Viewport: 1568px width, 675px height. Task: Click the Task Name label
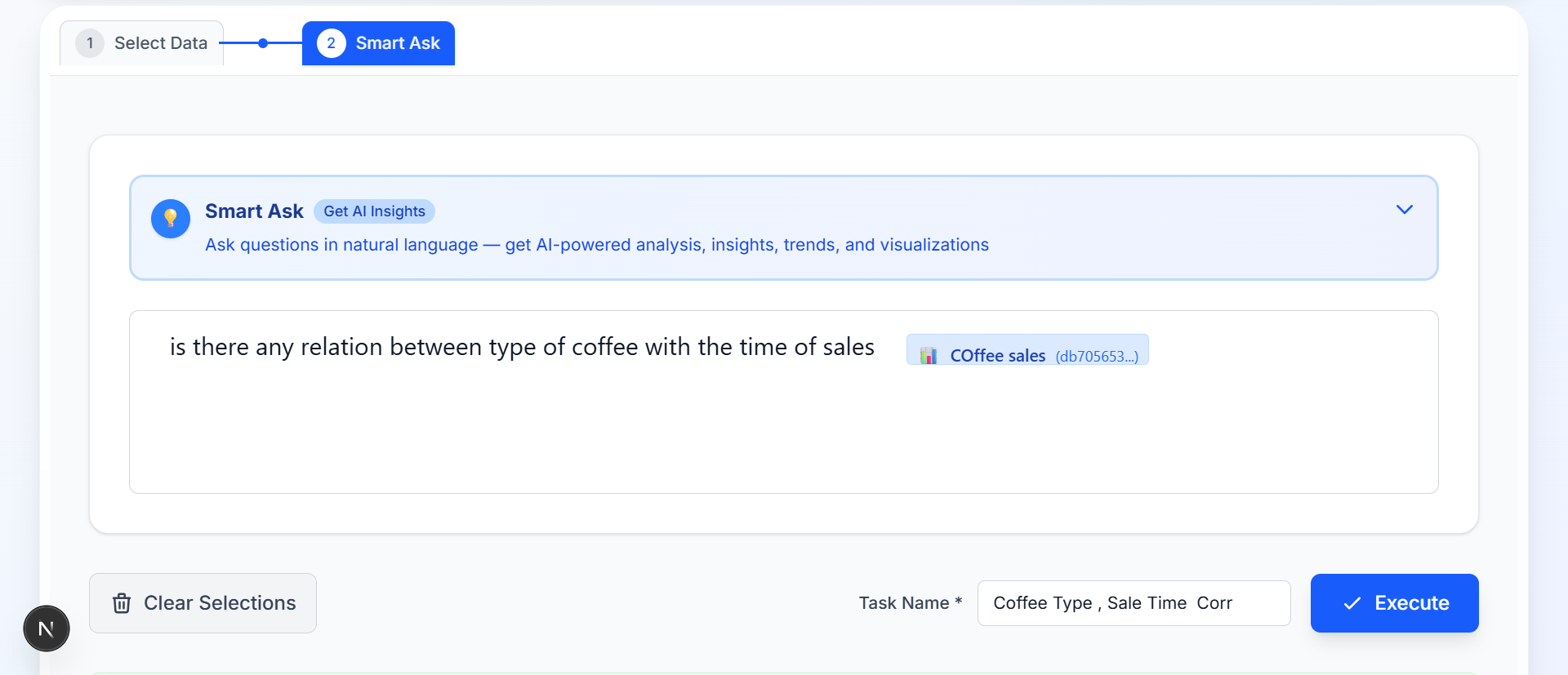[x=903, y=603]
